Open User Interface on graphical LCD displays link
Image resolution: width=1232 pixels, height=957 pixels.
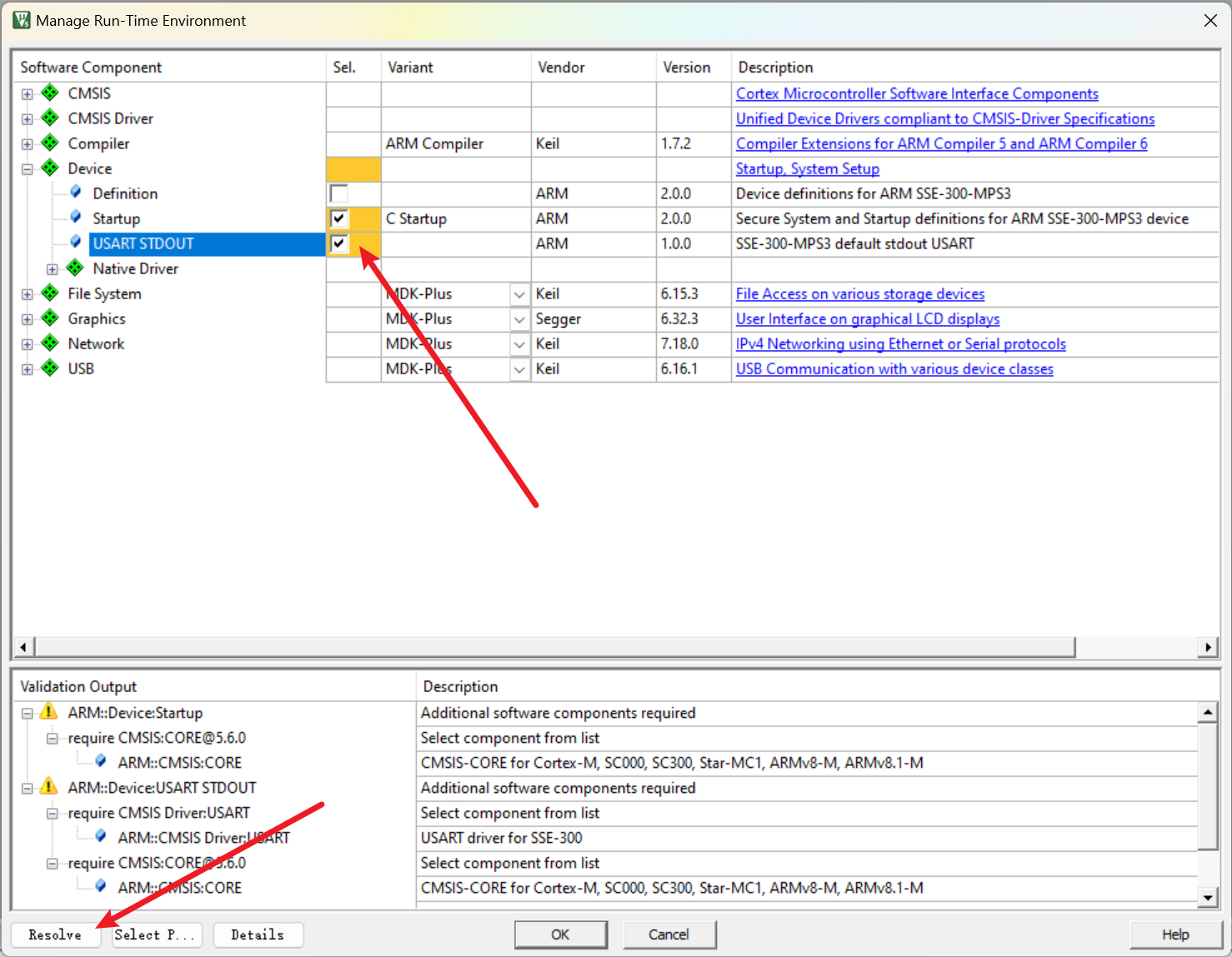(x=868, y=318)
